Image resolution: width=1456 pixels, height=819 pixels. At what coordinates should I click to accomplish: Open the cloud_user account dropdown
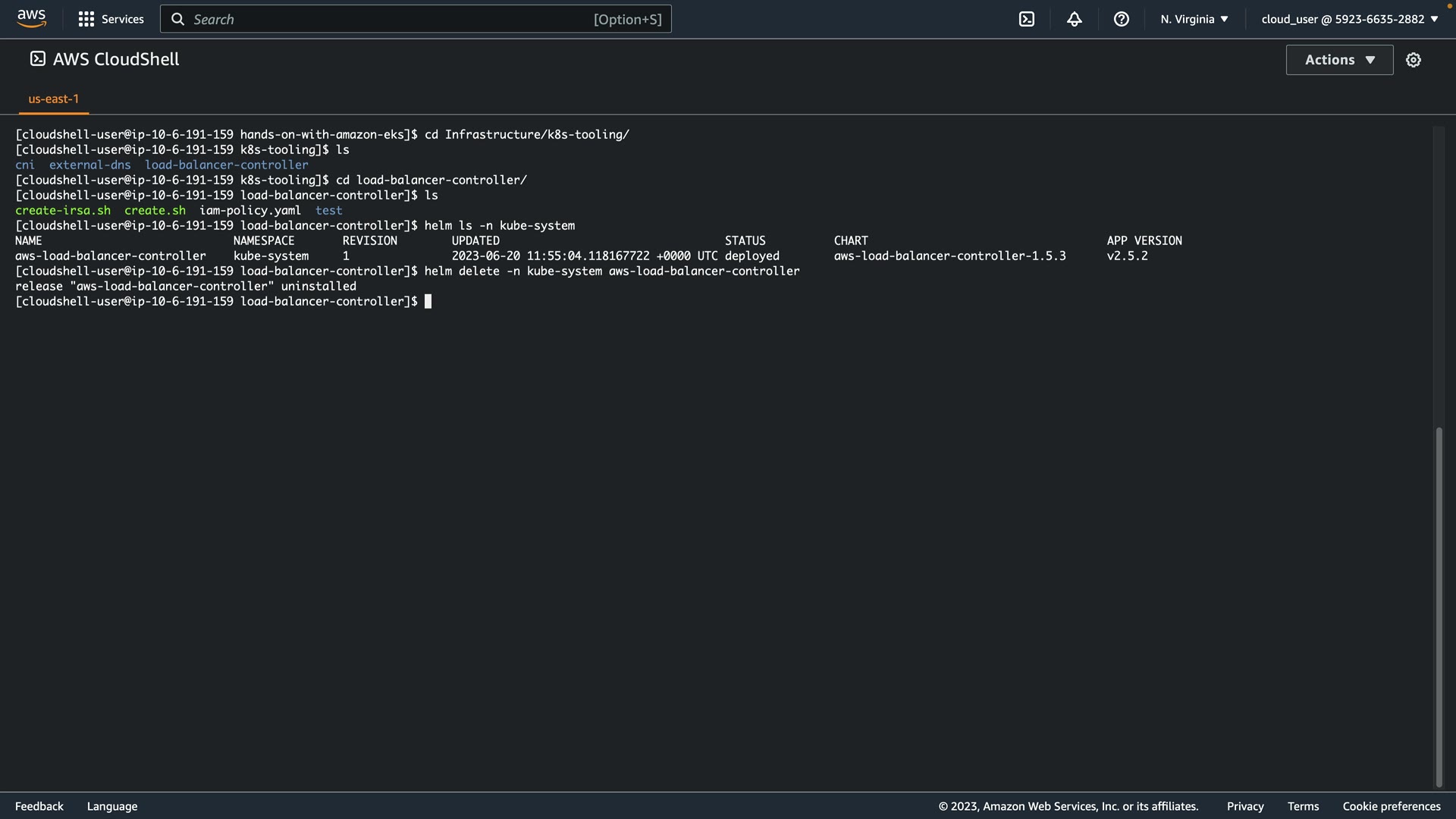coord(1349,19)
